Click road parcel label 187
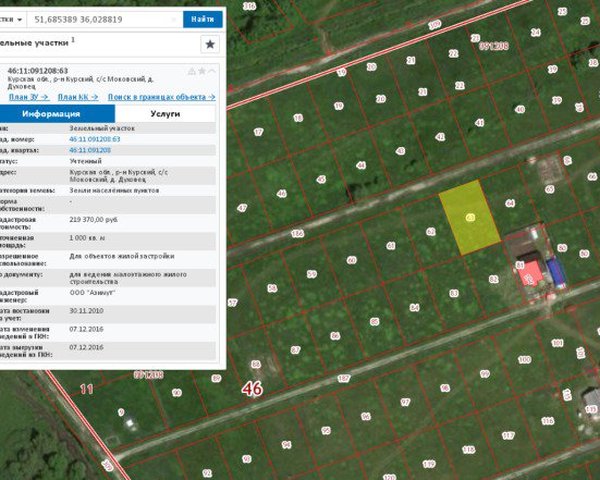The width and height of the screenshot is (600, 480). [344, 379]
